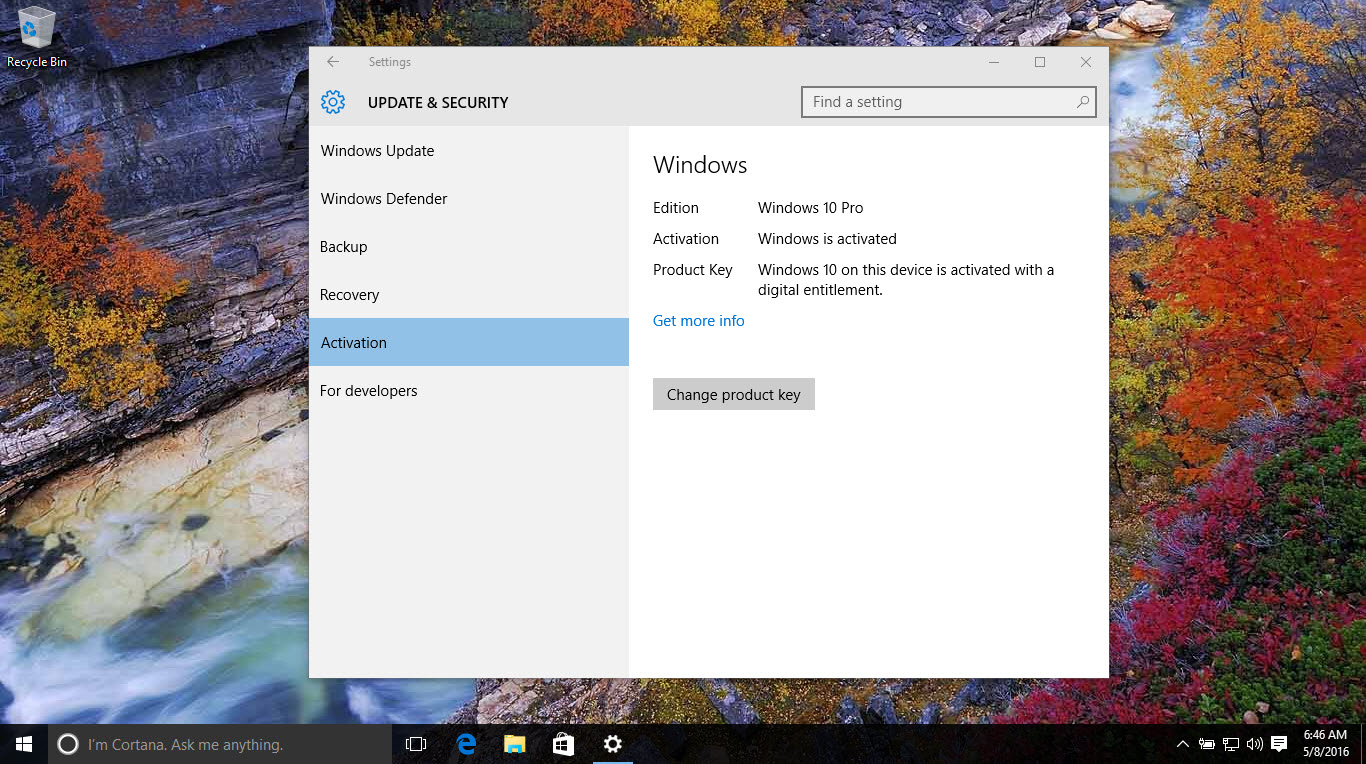1366x764 pixels.
Task: Select Windows Defender in the sidebar
Action: point(469,199)
